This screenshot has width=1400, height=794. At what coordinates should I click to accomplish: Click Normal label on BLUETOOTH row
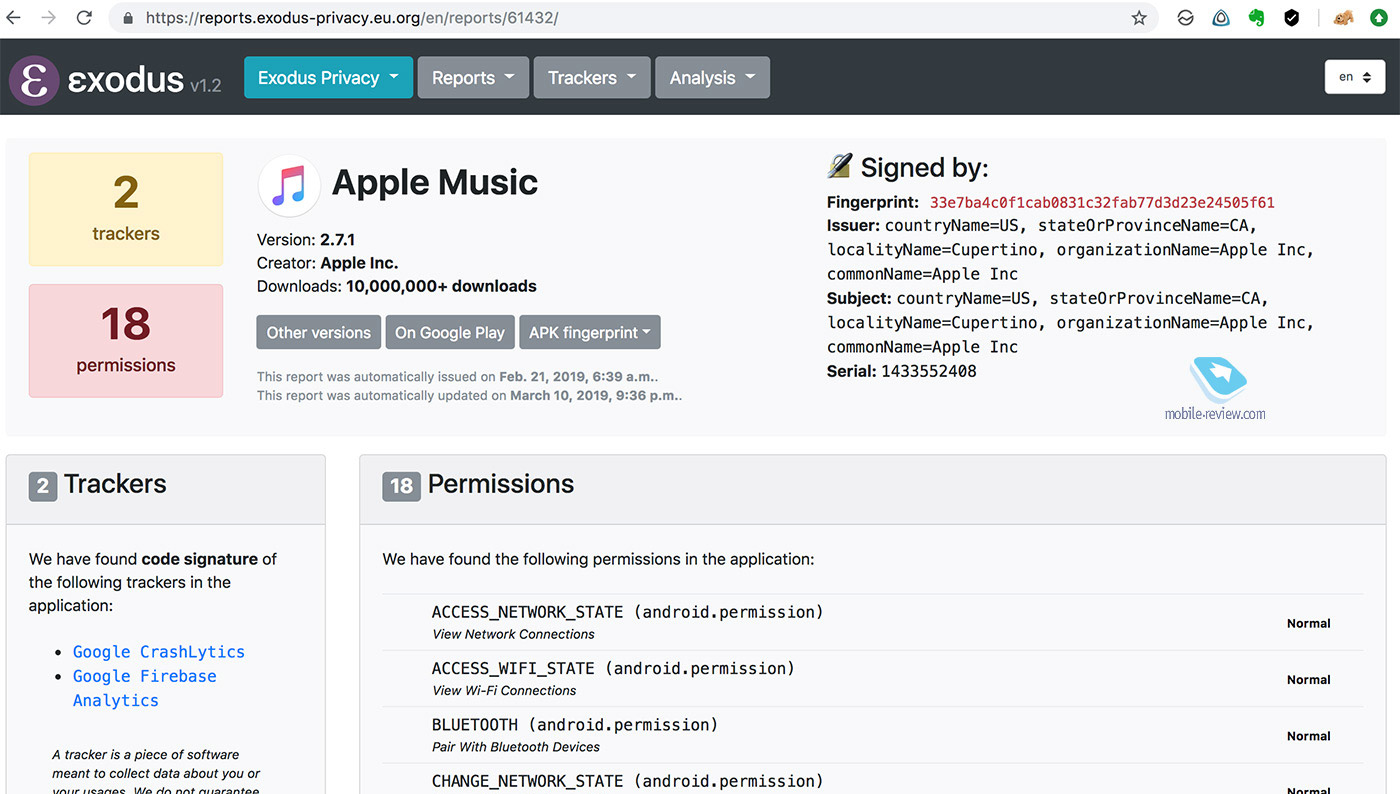point(1308,736)
